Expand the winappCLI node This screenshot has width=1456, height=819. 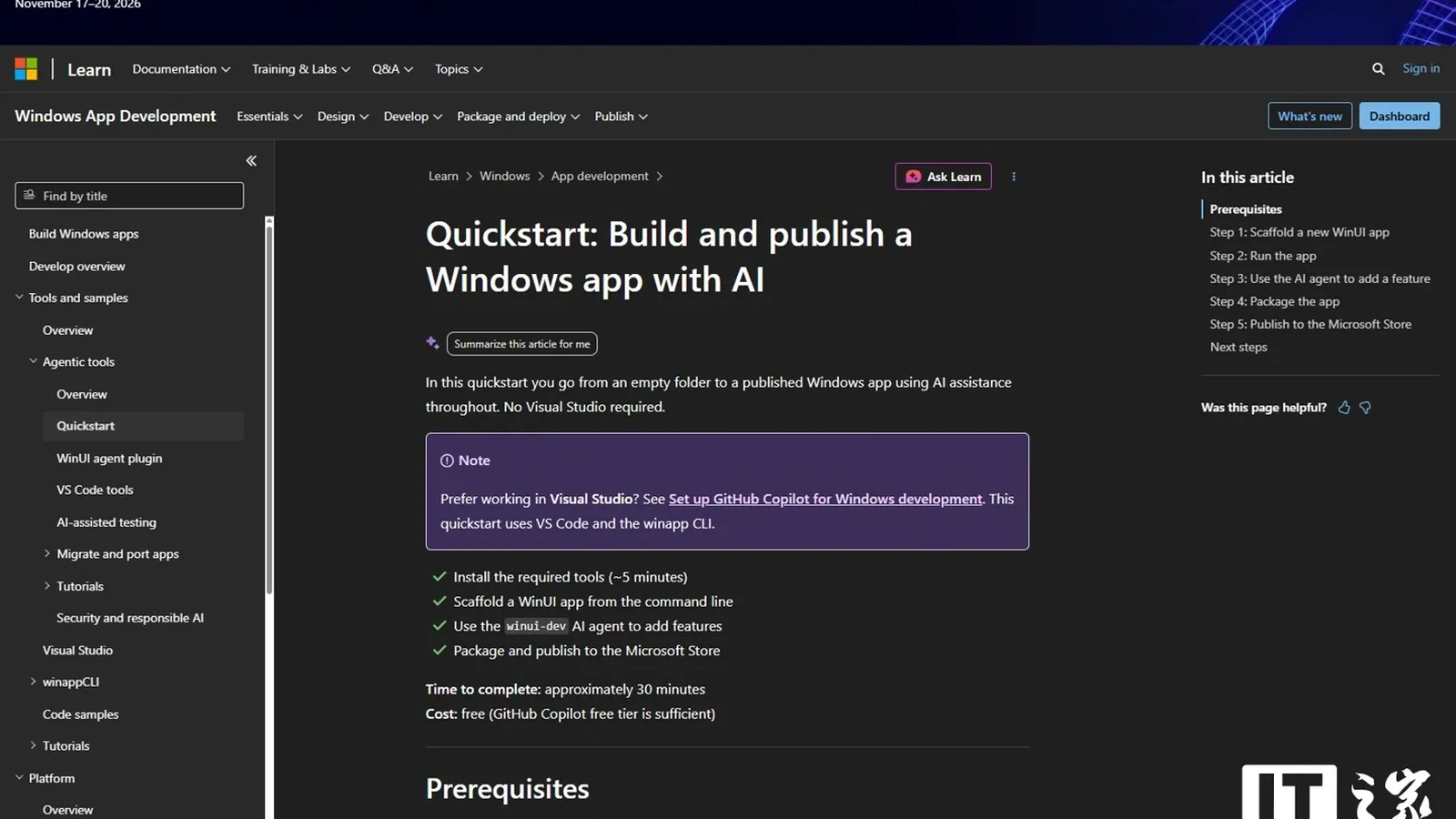pyautogui.click(x=34, y=682)
